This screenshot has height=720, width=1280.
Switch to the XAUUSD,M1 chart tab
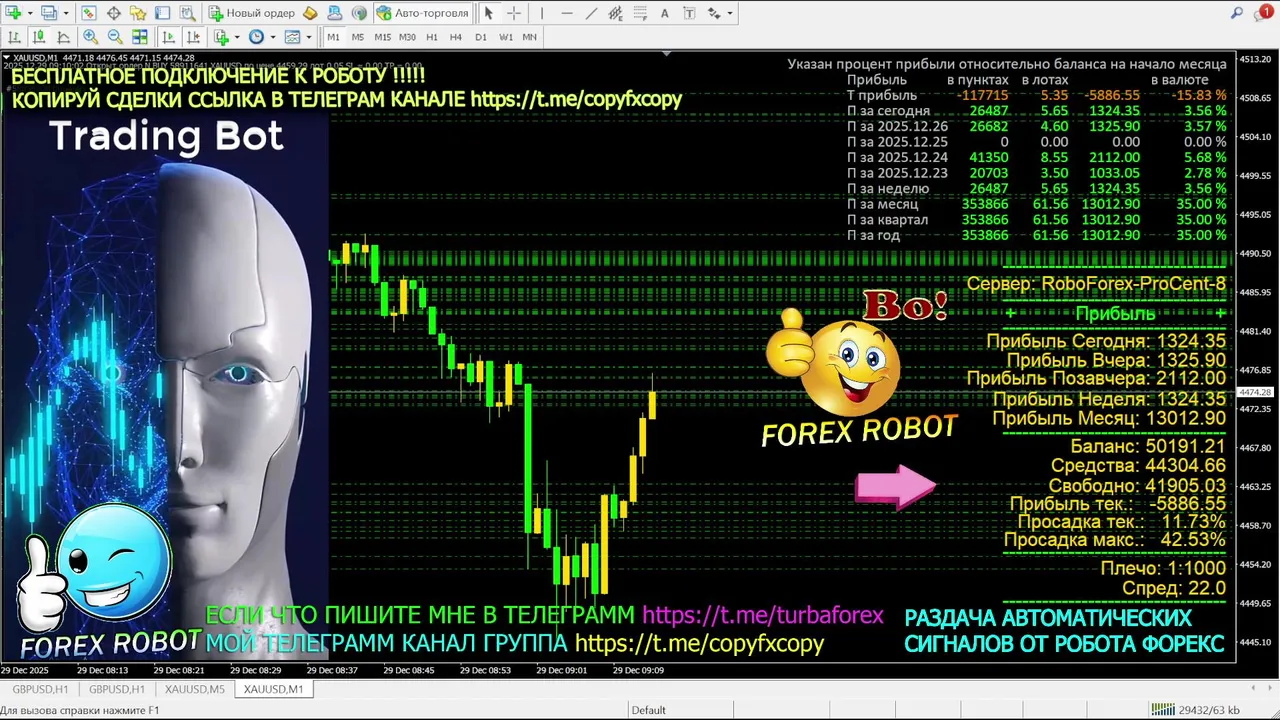click(x=274, y=689)
